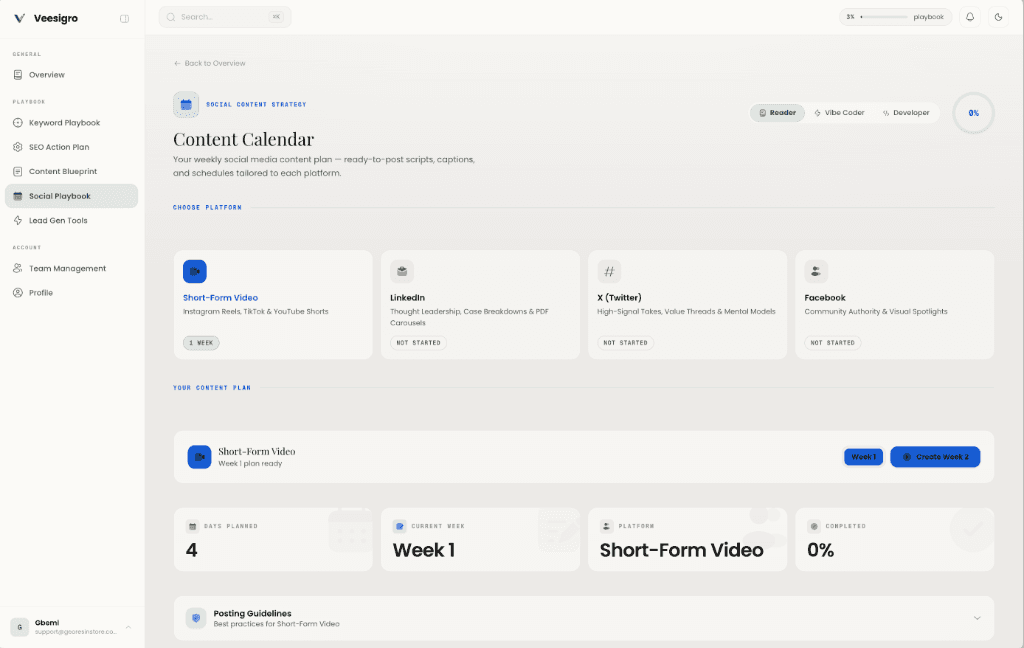Click the Veesigro logo icon

point(20,18)
